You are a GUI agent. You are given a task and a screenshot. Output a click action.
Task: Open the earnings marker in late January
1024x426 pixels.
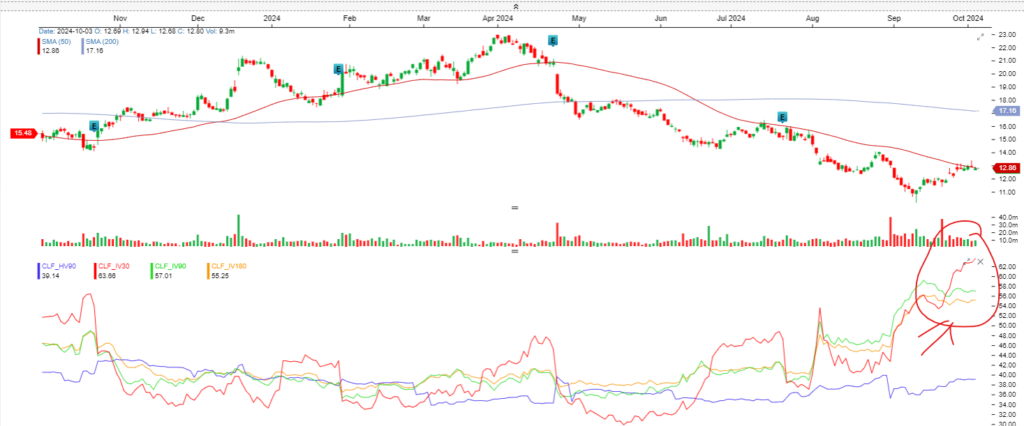[x=338, y=69]
